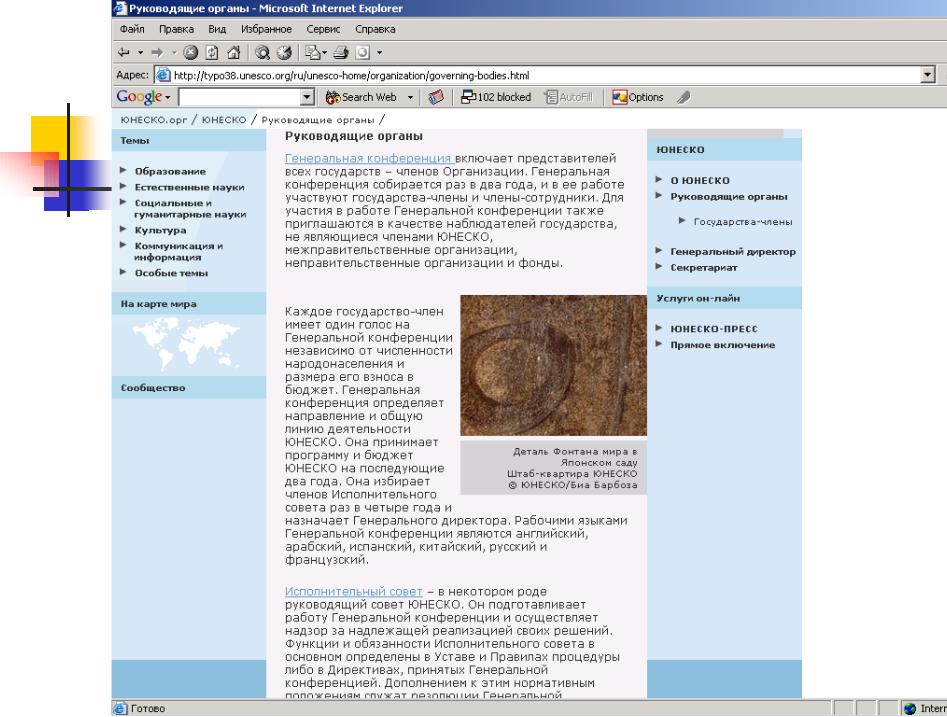The image size is (947, 717).
Task: Click the Прямое включение link
Action: coord(722,345)
